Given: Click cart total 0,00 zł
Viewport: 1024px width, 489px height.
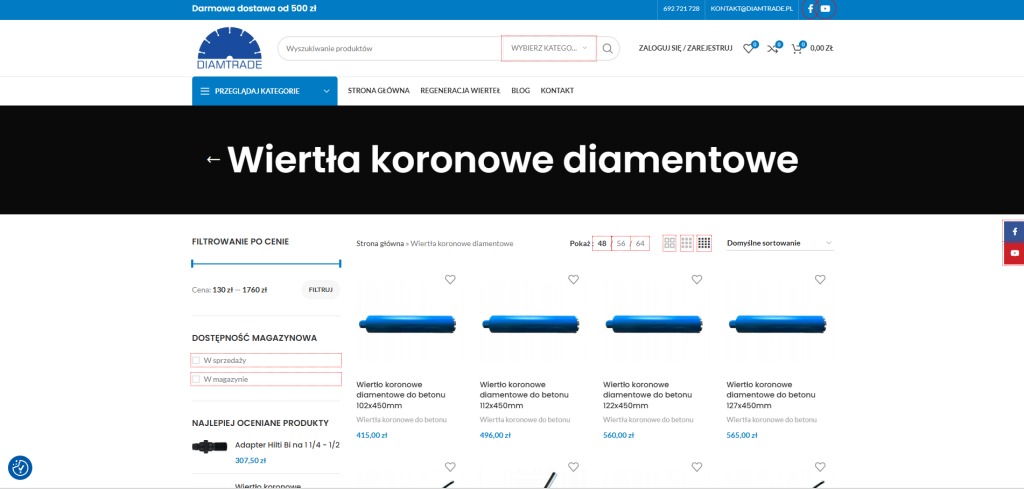Looking at the screenshot, I should tap(822, 48).
